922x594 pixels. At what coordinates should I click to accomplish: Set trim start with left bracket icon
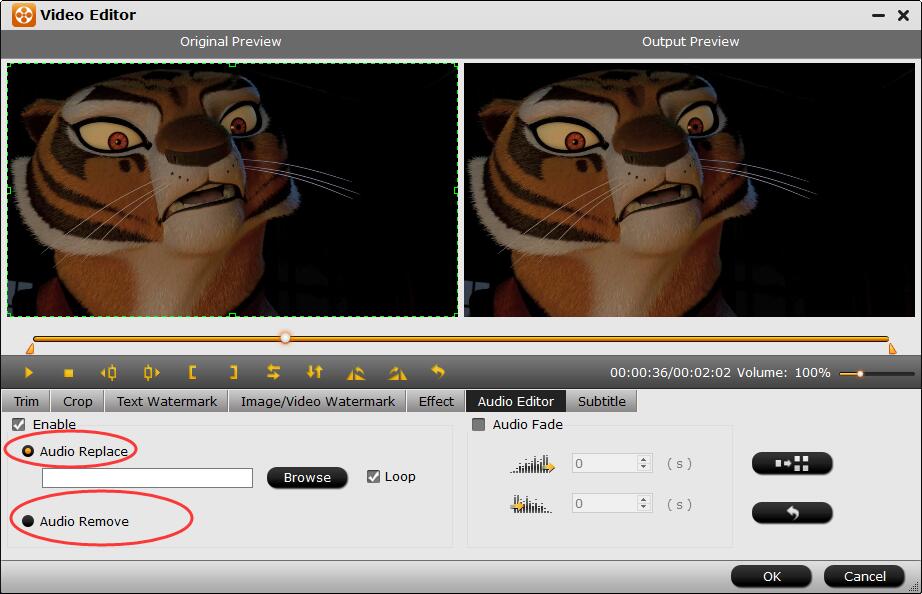(x=192, y=373)
